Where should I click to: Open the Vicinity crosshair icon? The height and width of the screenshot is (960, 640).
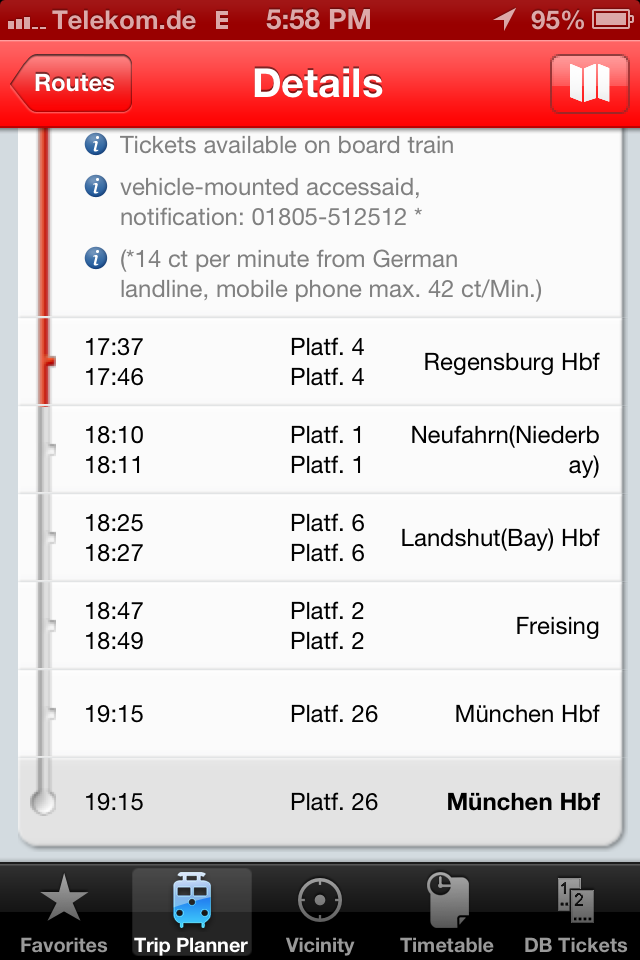pos(320,902)
